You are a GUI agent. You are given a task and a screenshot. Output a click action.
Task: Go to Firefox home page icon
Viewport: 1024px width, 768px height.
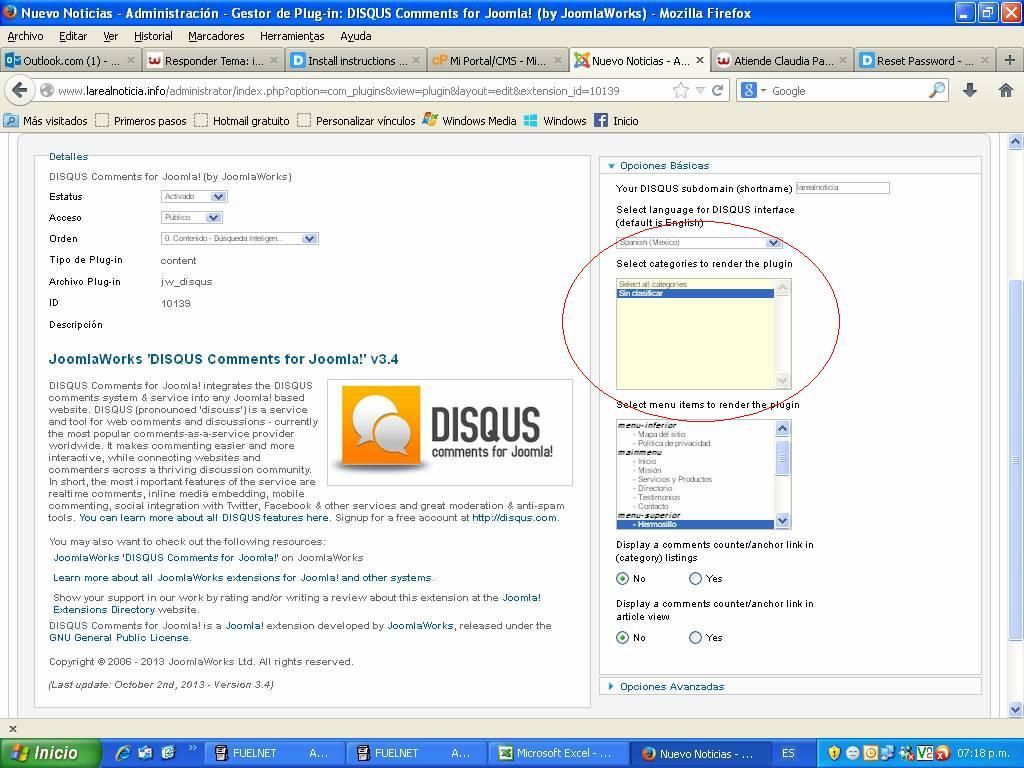point(1006,91)
